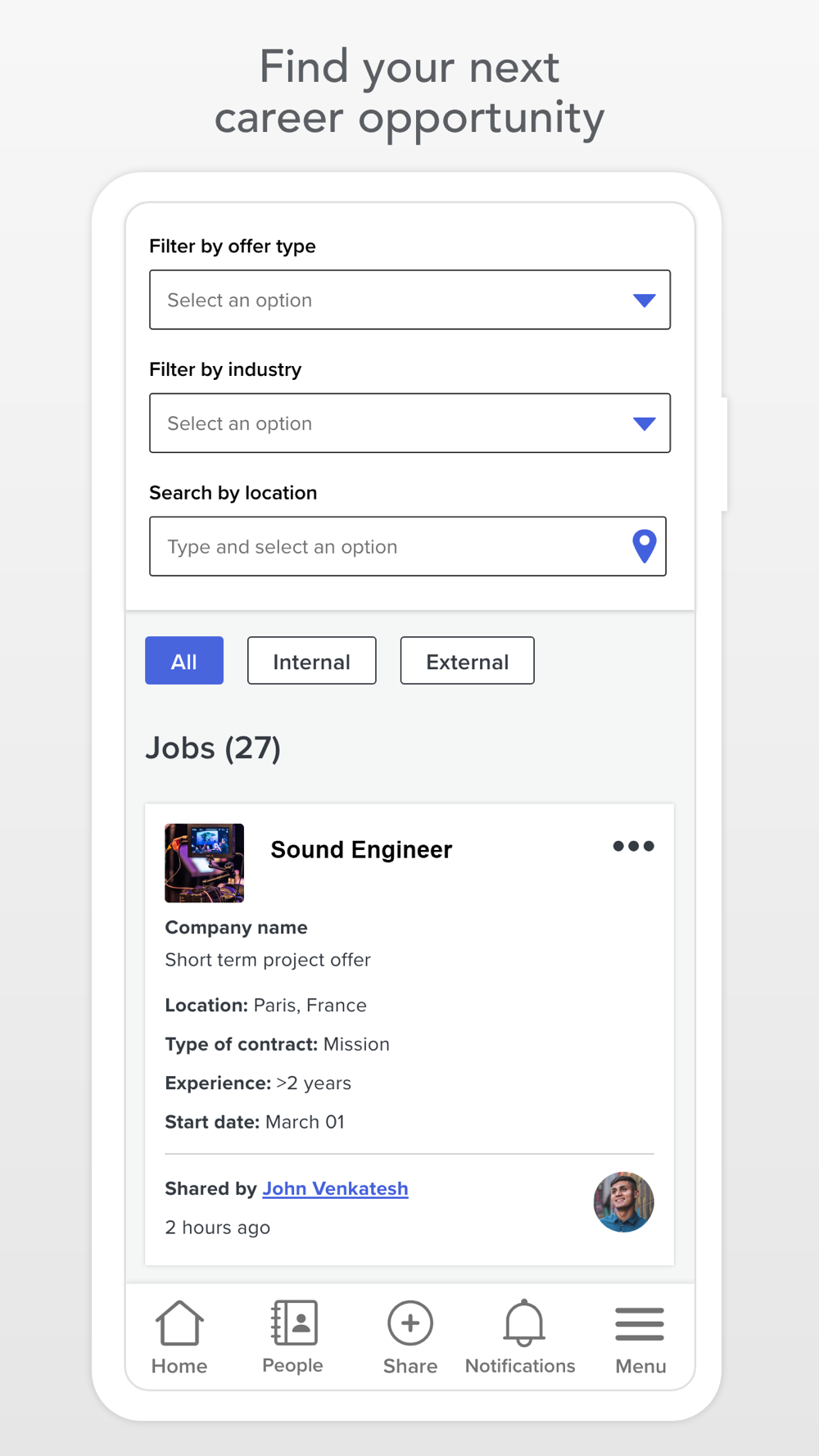
Task: Open the Home tab icon
Action: click(179, 1323)
